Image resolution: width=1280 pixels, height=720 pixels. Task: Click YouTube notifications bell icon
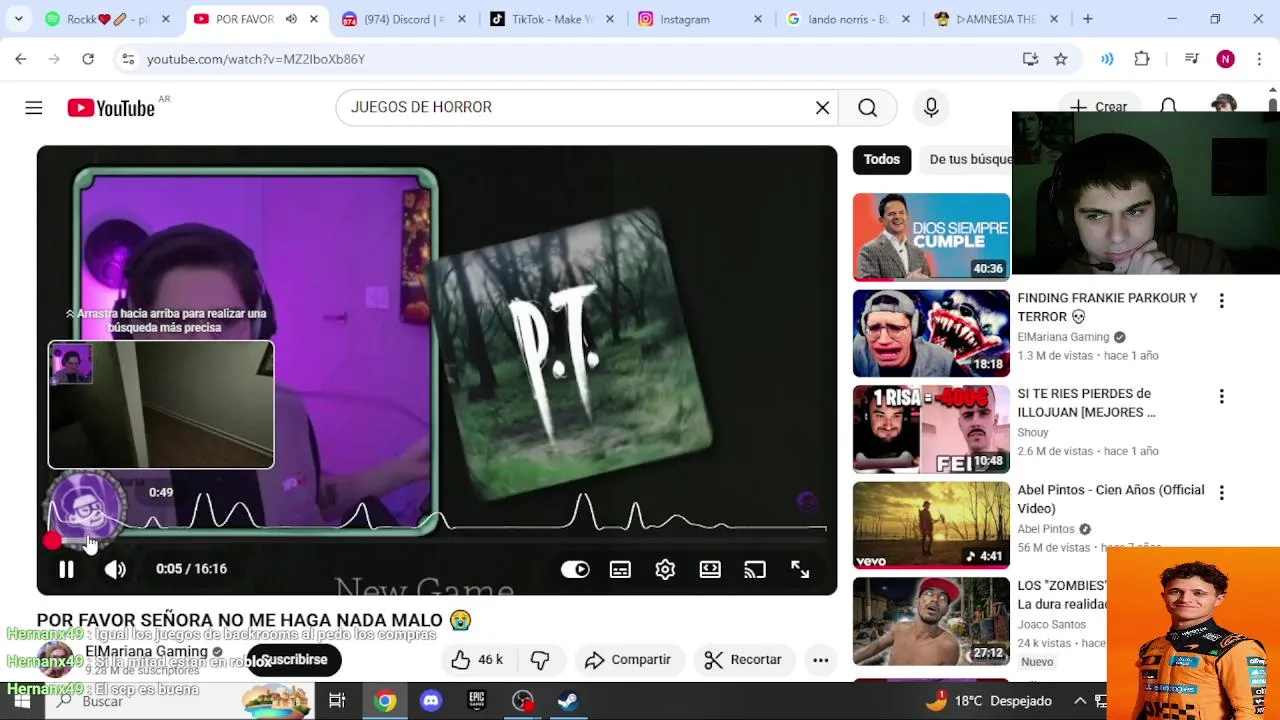(x=1168, y=107)
